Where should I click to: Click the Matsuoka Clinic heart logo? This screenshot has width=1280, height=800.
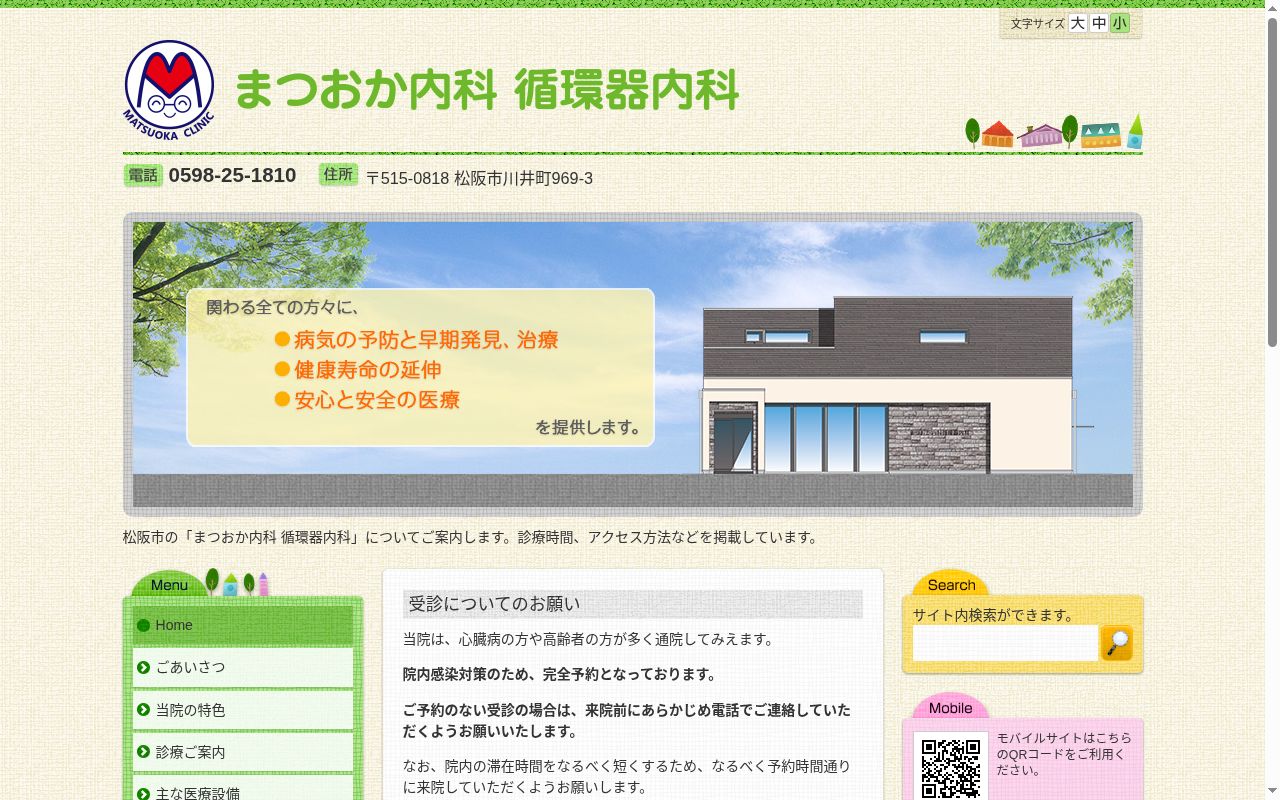pyautogui.click(x=169, y=90)
